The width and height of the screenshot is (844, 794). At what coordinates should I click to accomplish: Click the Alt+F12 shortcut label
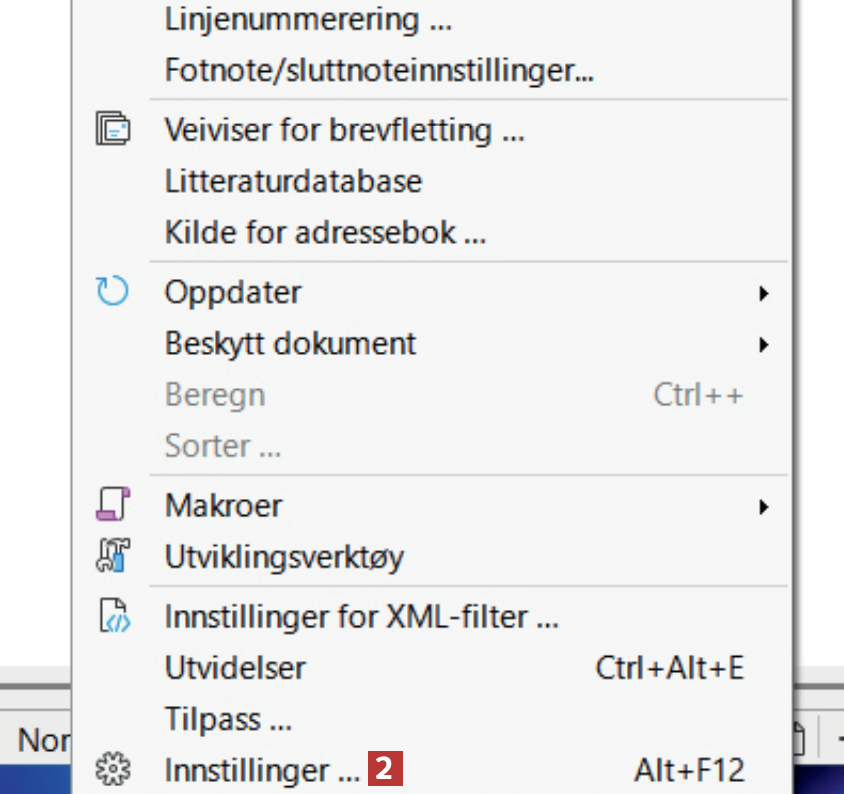point(689,770)
